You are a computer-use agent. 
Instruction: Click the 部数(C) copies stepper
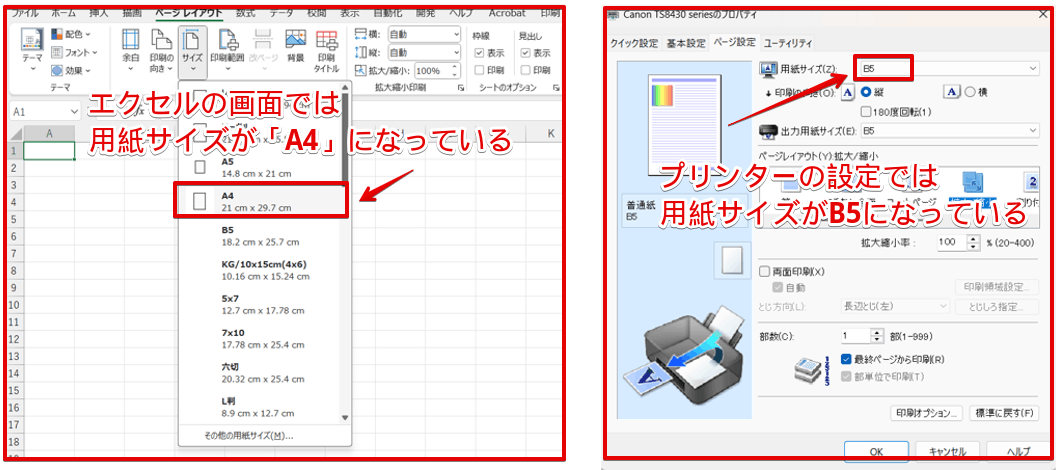[x=877, y=336]
